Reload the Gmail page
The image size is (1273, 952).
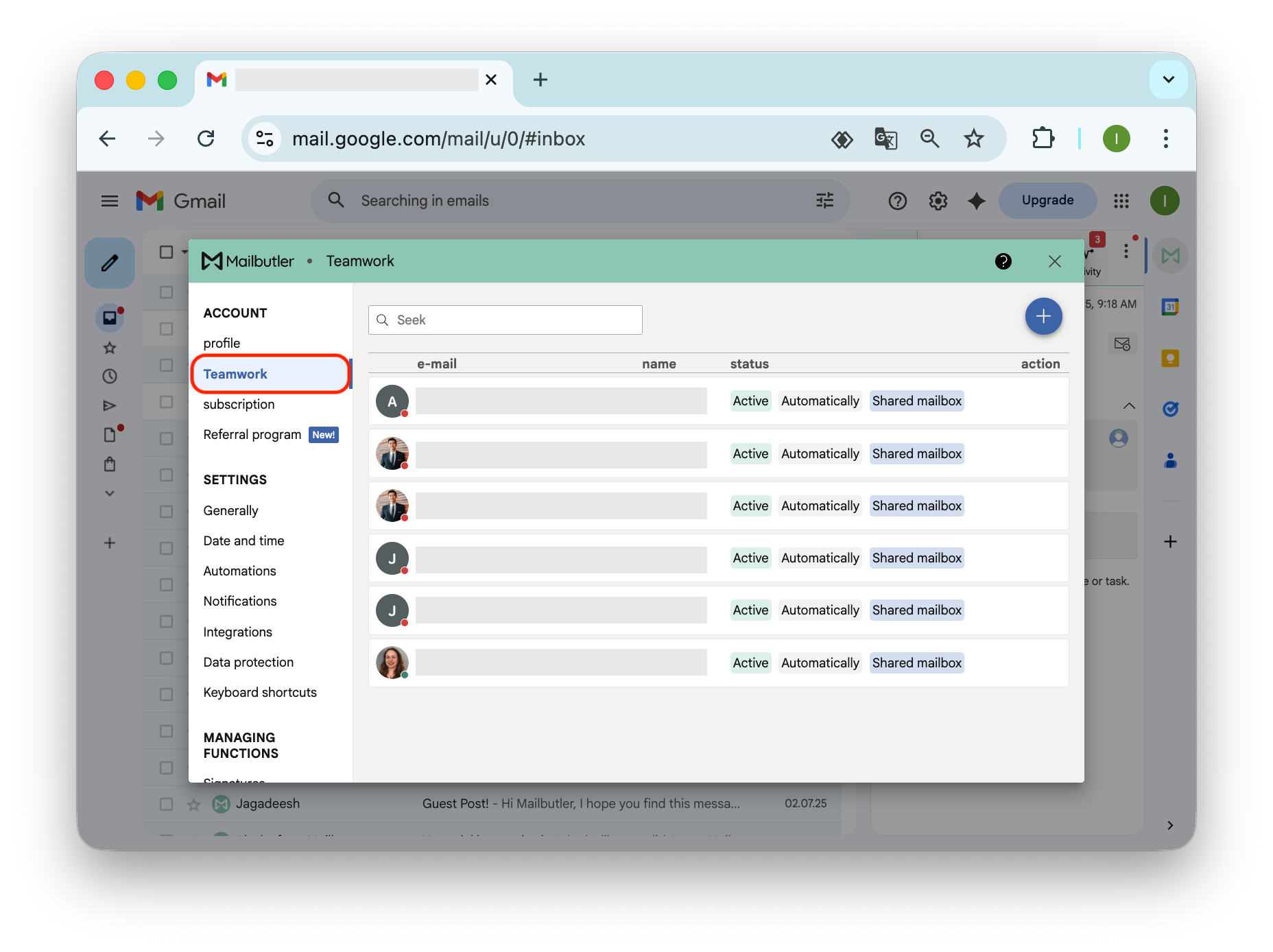coord(206,139)
